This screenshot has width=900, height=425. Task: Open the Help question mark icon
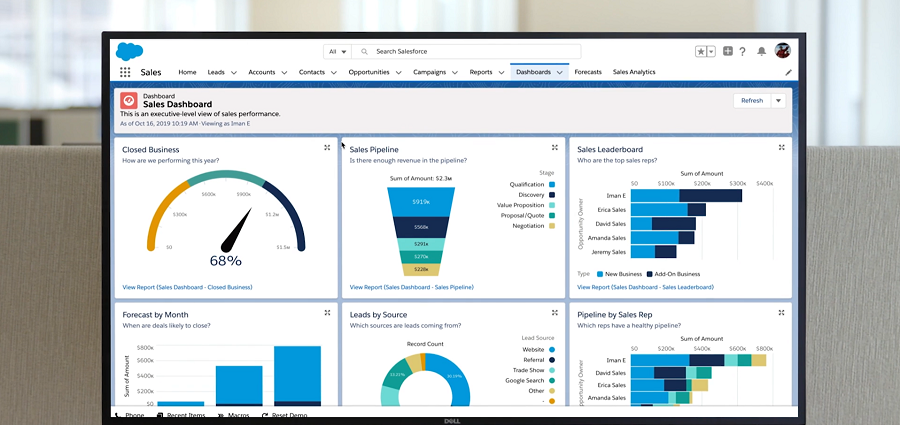click(x=743, y=51)
